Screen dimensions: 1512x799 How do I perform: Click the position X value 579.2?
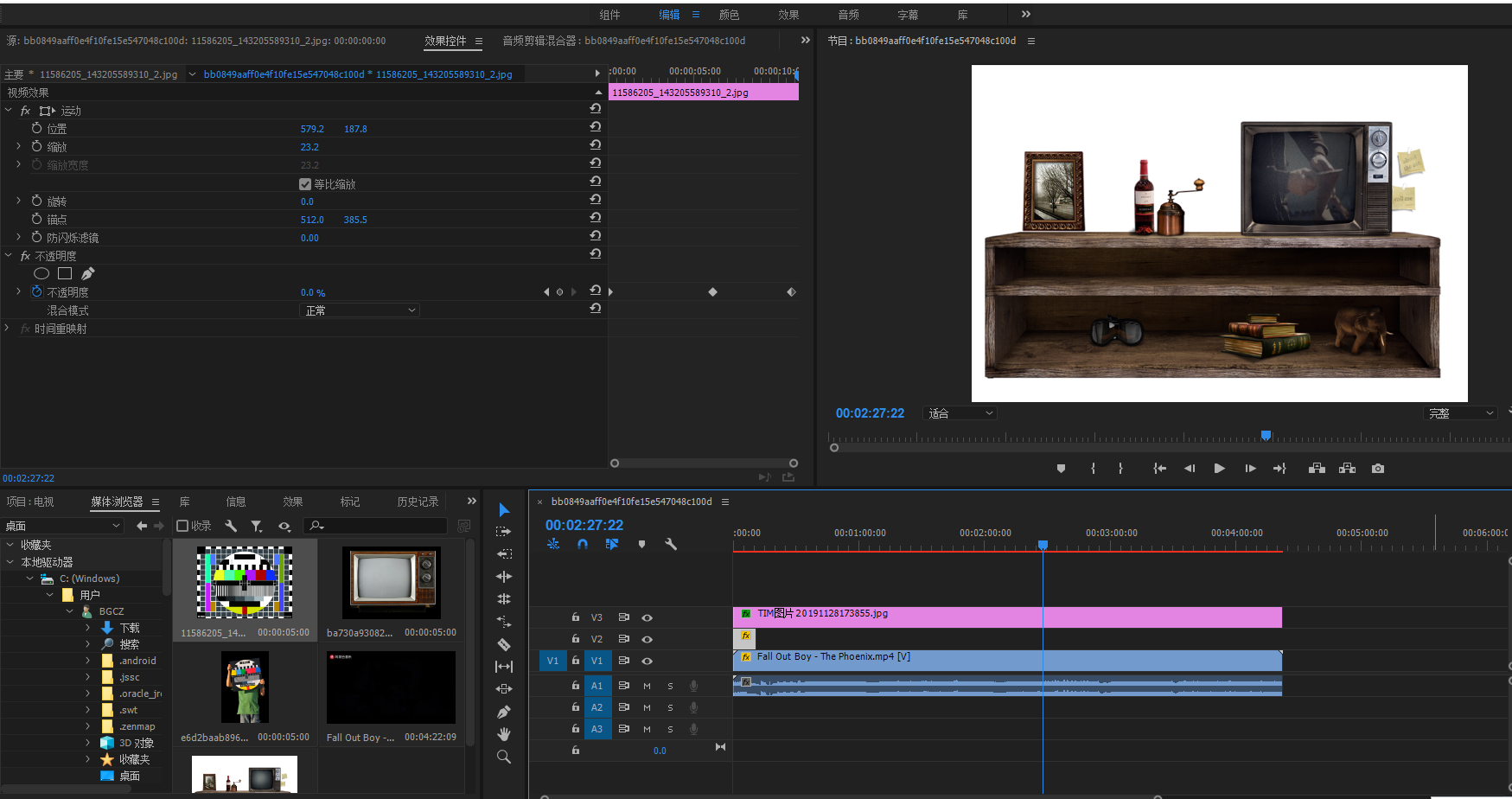pyautogui.click(x=312, y=129)
